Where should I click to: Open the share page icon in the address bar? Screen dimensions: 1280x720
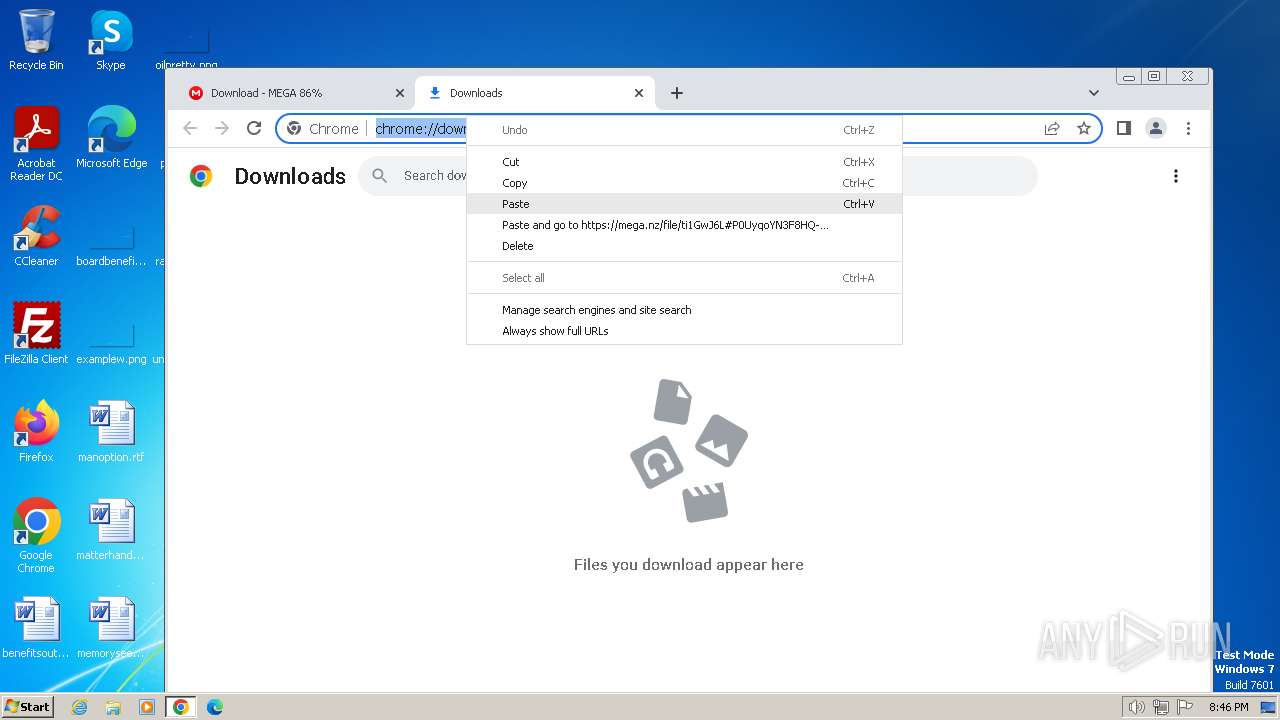tap(1052, 128)
